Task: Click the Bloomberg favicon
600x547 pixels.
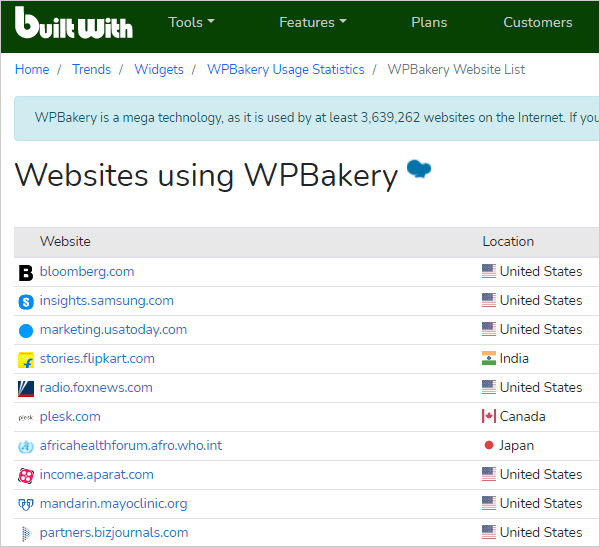Action: point(26,273)
